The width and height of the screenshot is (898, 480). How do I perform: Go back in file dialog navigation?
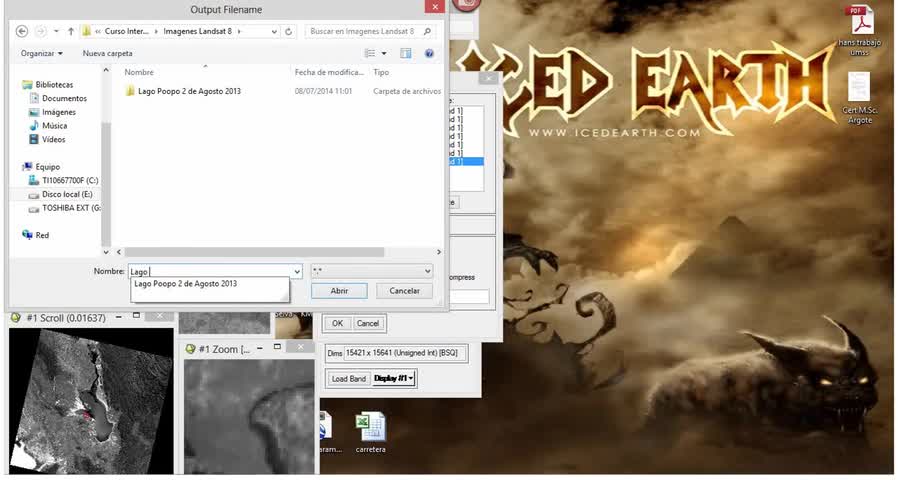(22, 32)
